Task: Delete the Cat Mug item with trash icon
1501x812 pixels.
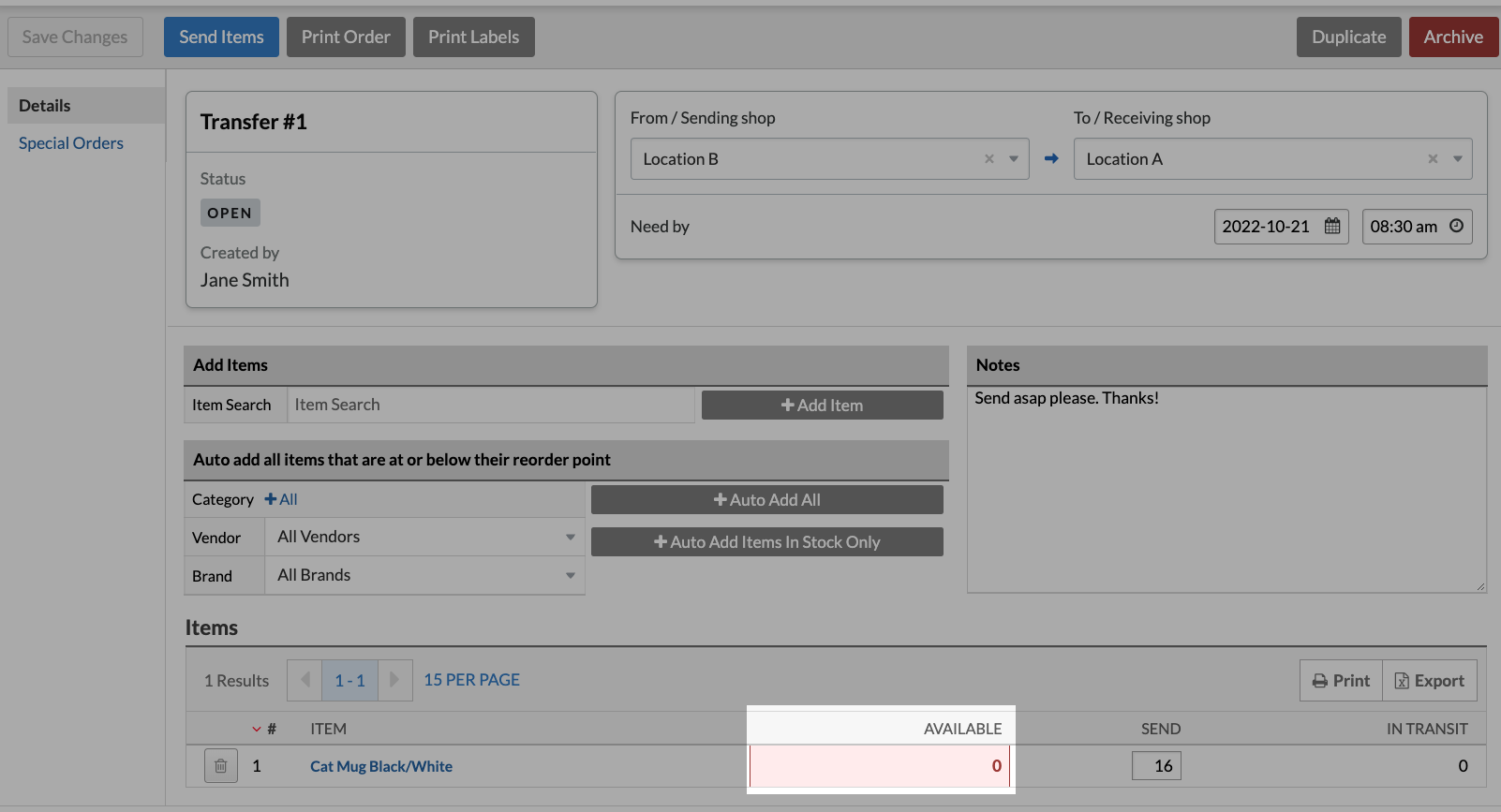Action: click(x=220, y=766)
